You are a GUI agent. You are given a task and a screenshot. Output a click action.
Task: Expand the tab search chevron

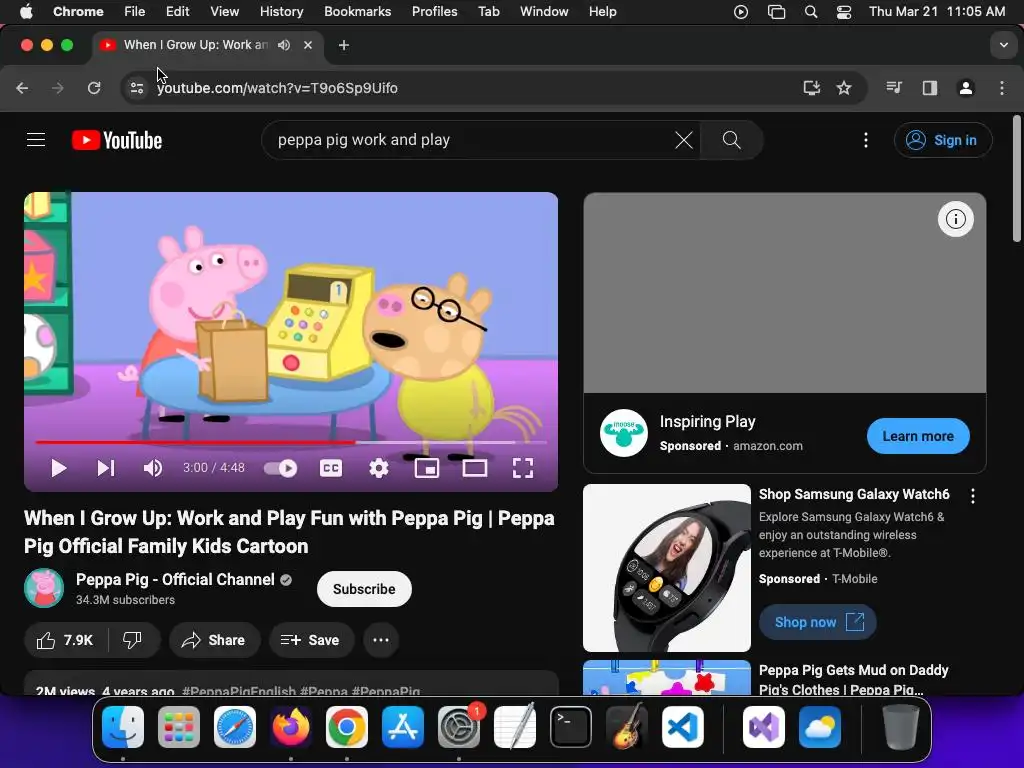[1004, 45]
